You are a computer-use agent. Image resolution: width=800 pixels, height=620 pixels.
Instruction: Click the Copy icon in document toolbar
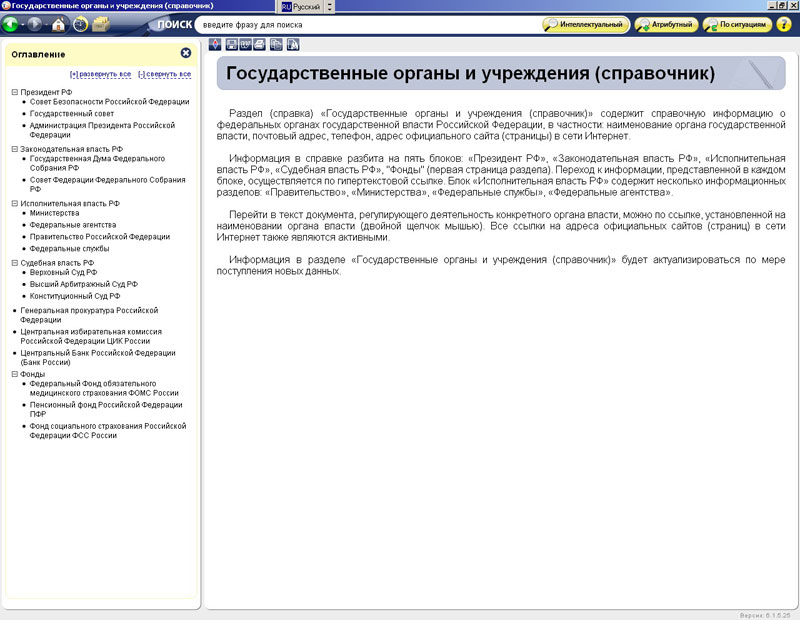point(276,44)
